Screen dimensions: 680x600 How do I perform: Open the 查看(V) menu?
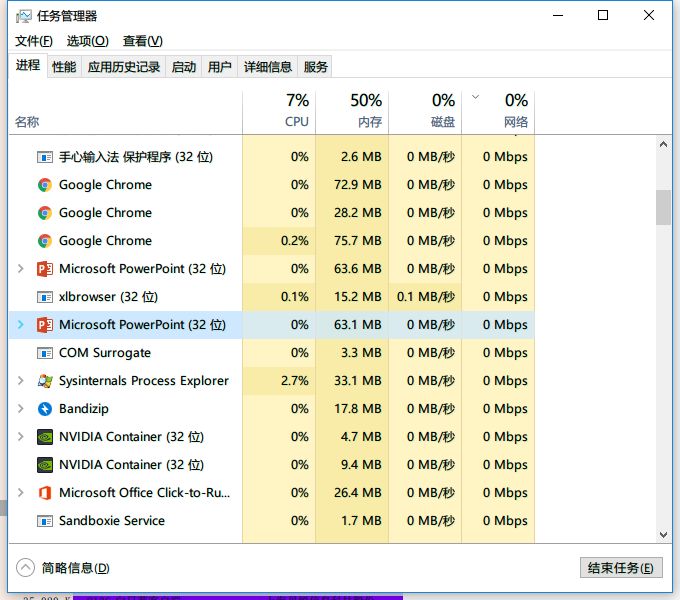click(x=143, y=41)
